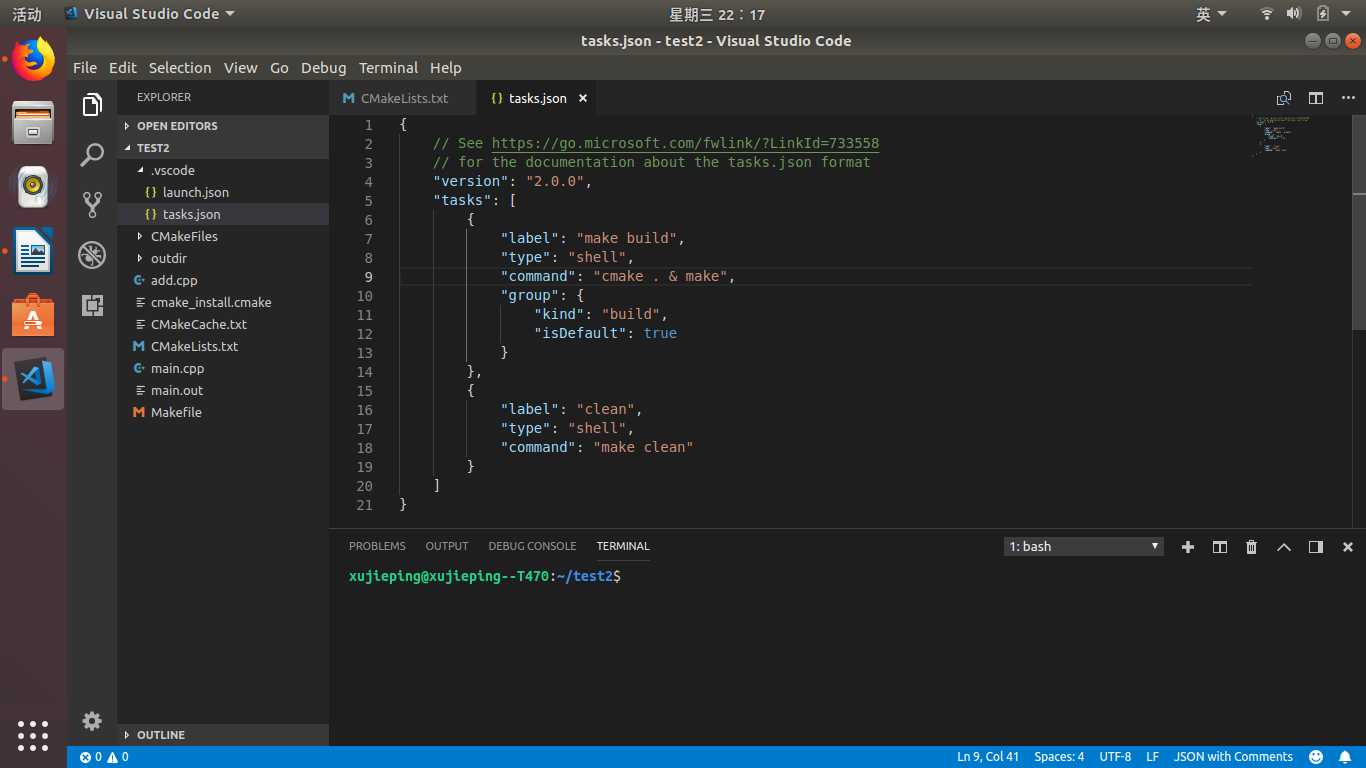Open Source Control view icon
The image size is (1366, 768).
tap(92, 204)
